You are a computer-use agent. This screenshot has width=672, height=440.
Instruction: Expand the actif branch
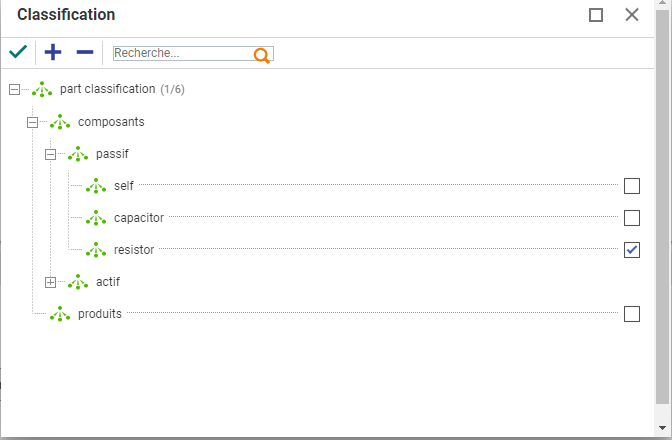tap(50, 282)
